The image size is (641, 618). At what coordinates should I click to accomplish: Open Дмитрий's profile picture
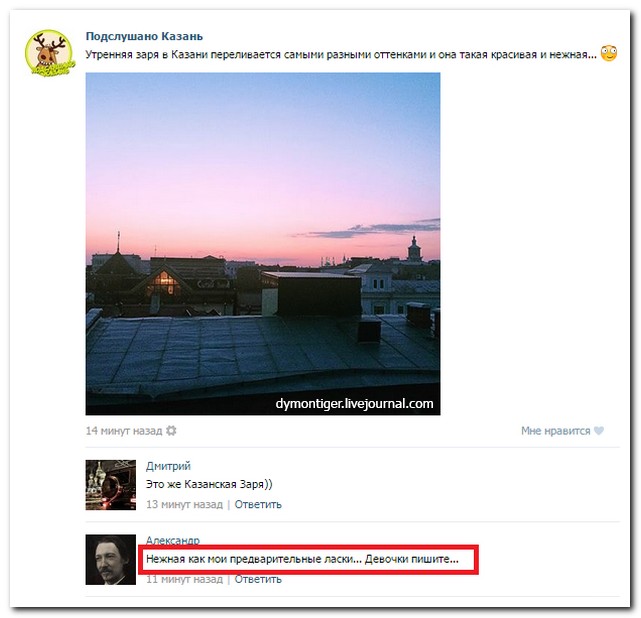coord(111,485)
